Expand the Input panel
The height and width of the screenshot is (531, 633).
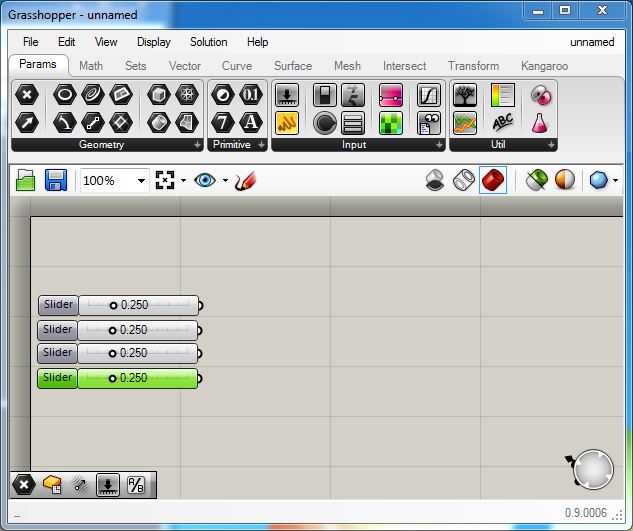pos(439,145)
